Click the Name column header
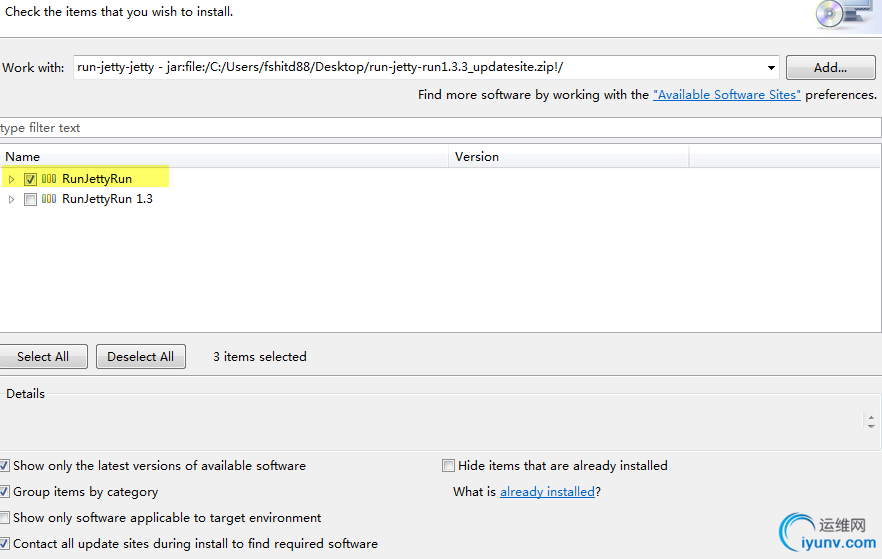Screen dimensions: 882x559 click(x=225, y=156)
